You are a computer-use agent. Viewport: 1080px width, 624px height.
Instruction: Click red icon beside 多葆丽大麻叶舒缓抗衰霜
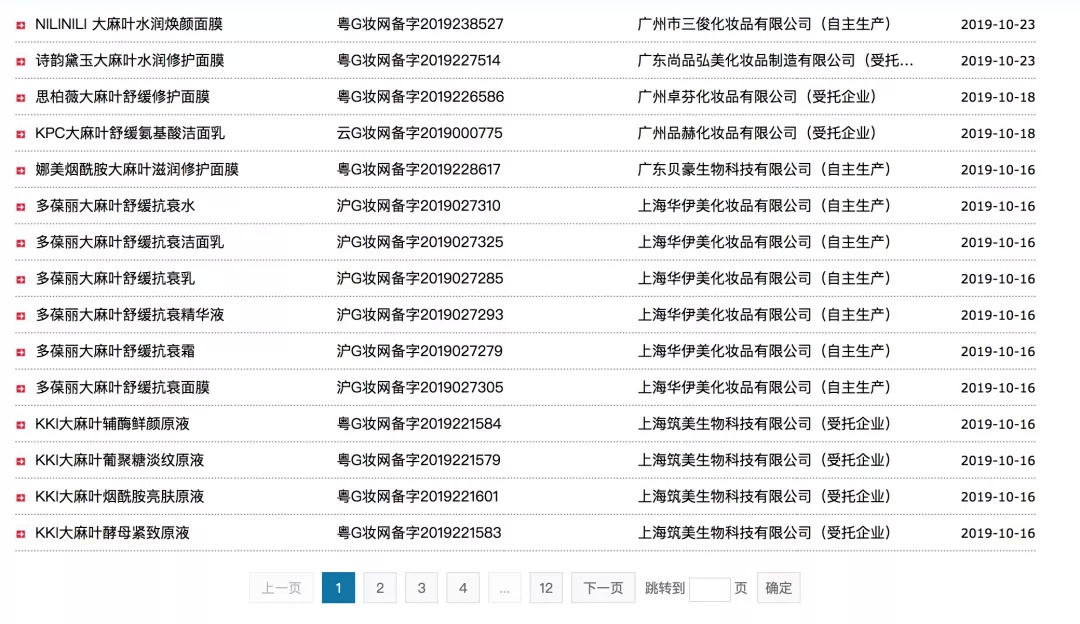pos(21,352)
